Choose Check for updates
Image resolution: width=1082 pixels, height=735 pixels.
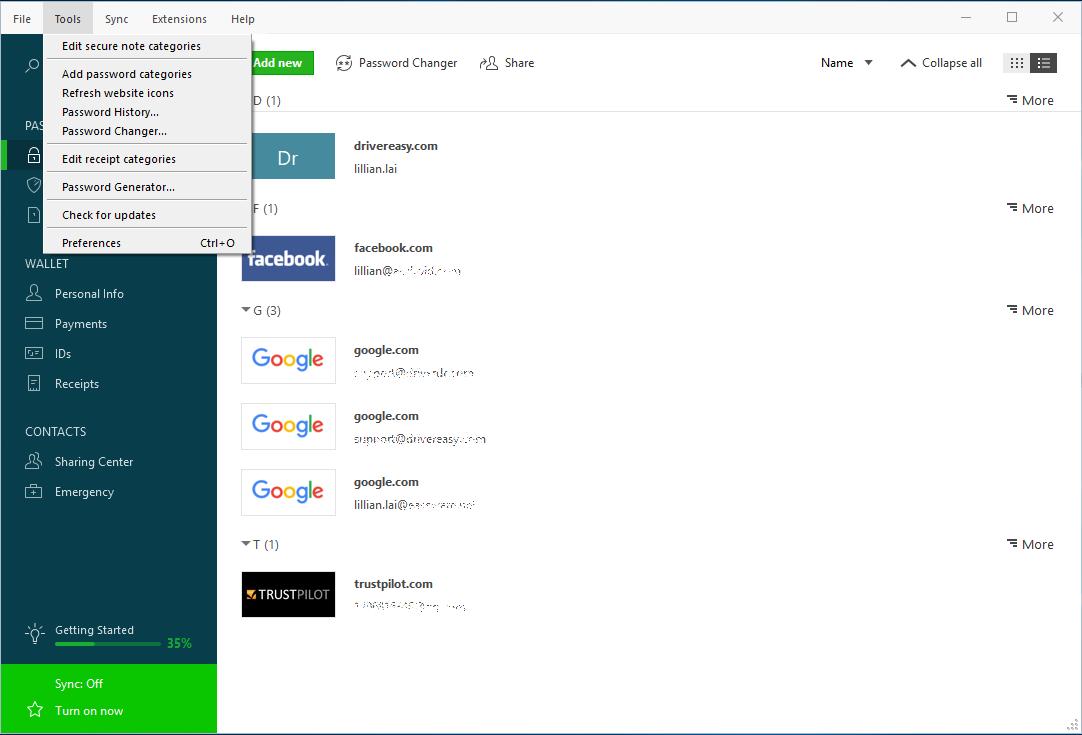[x=147, y=215]
